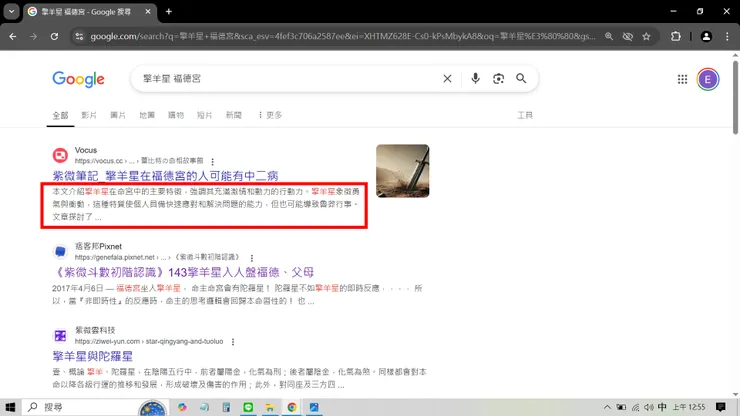Screen dimensions: 740x416
Task: Switch to the 新聞 tab
Action: point(234,115)
